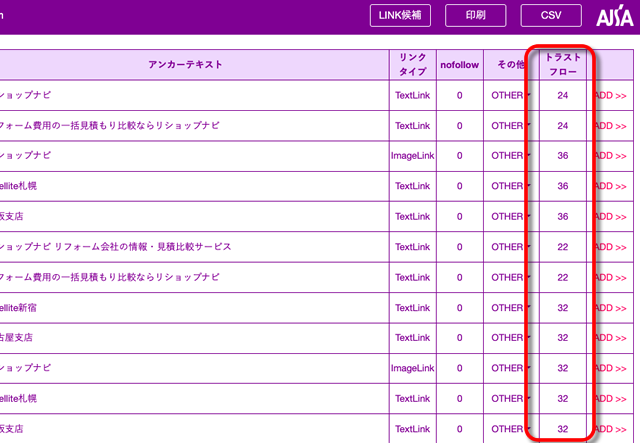The height and width of the screenshot is (443, 640).
Task: Click the その他 column header
Action: tap(511, 65)
